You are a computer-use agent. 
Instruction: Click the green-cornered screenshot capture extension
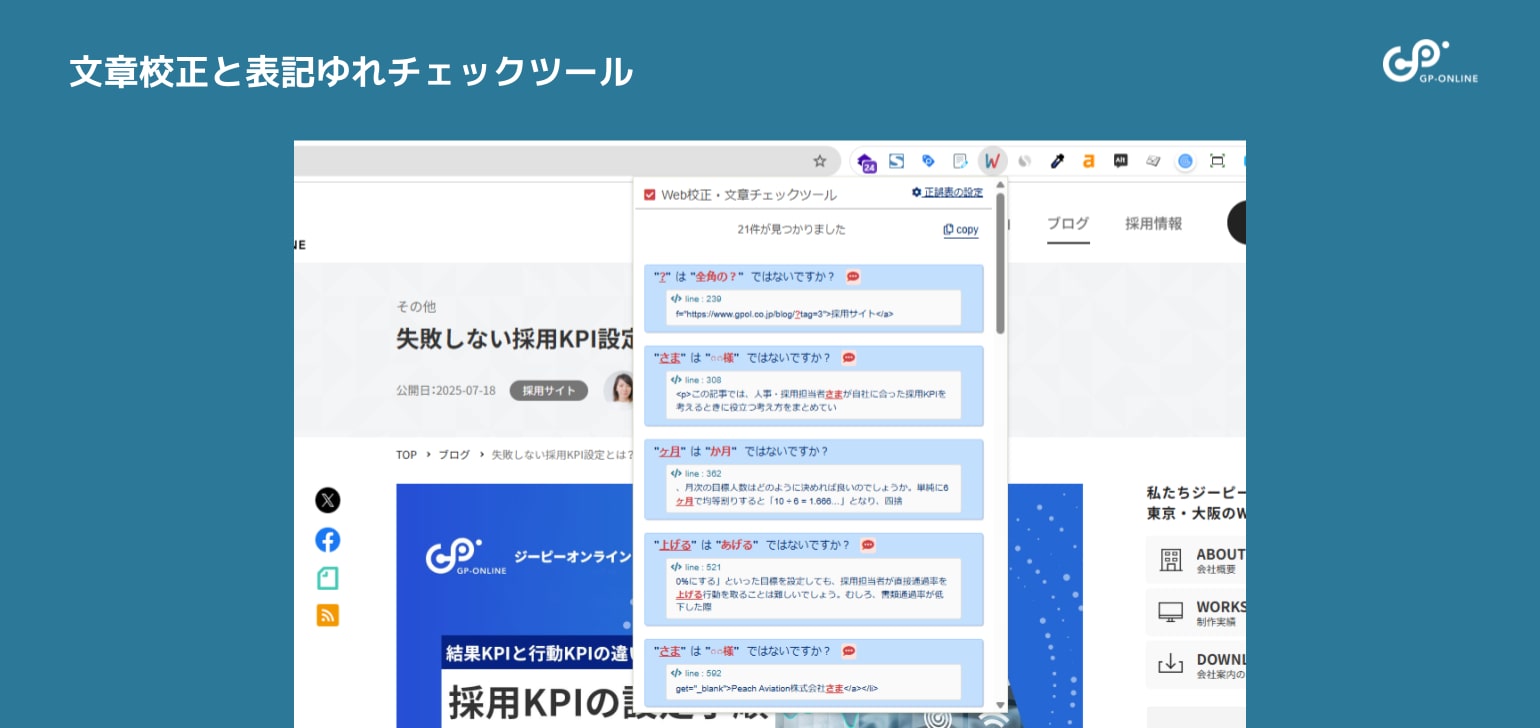point(1217,161)
